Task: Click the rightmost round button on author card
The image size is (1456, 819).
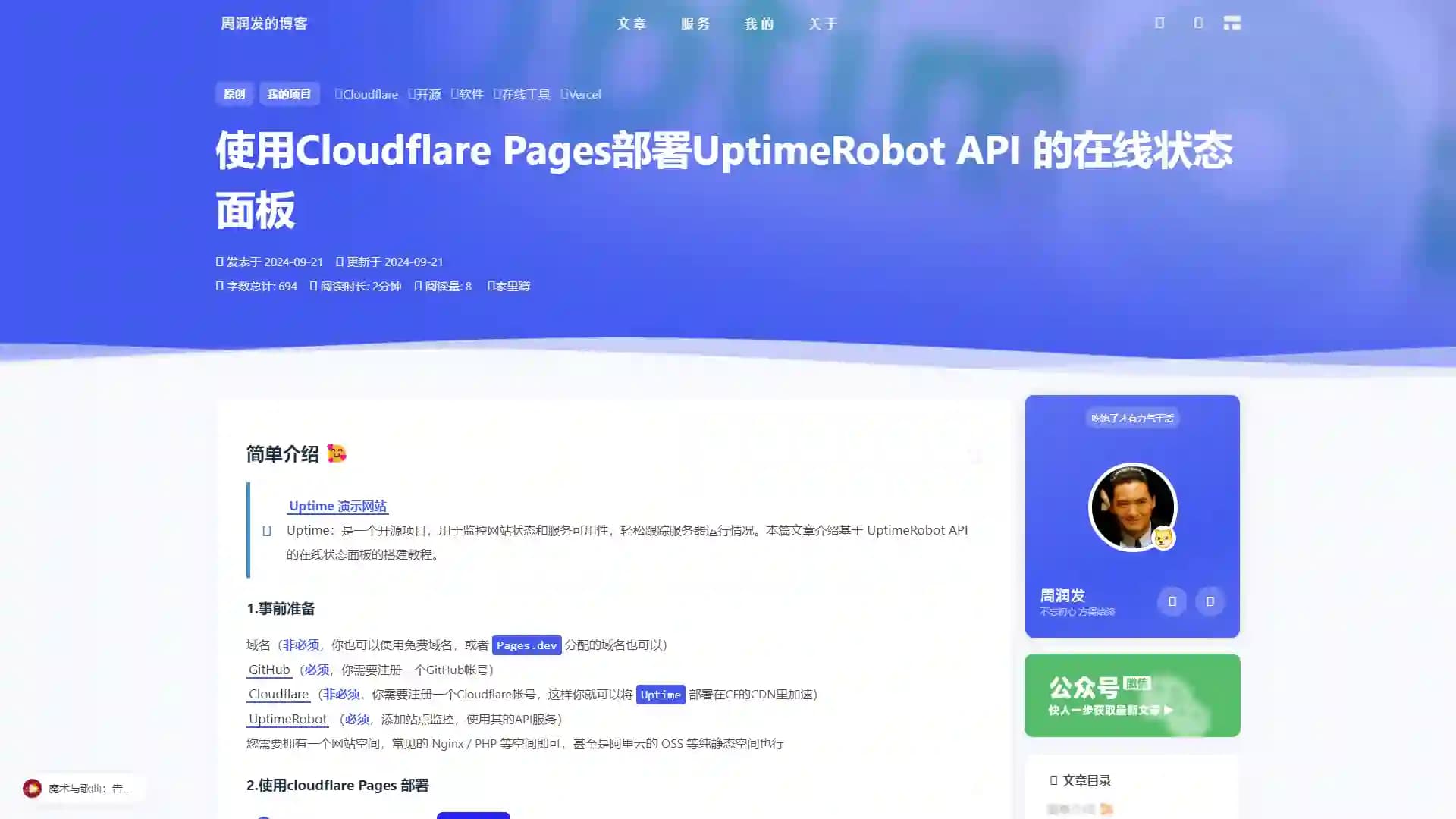Action: (x=1210, y=601)
